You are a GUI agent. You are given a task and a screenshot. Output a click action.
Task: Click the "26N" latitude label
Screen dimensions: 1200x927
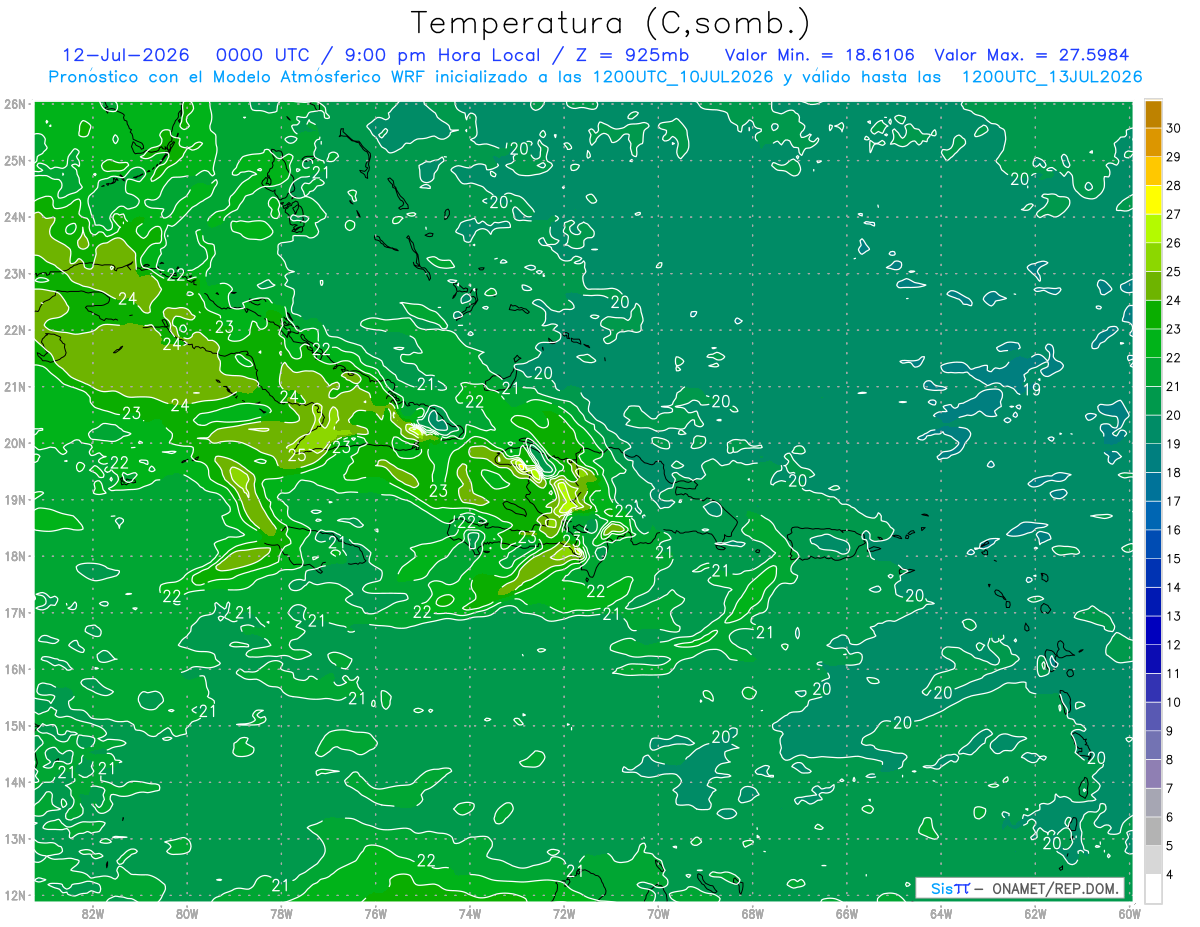(x=15, y=104)
